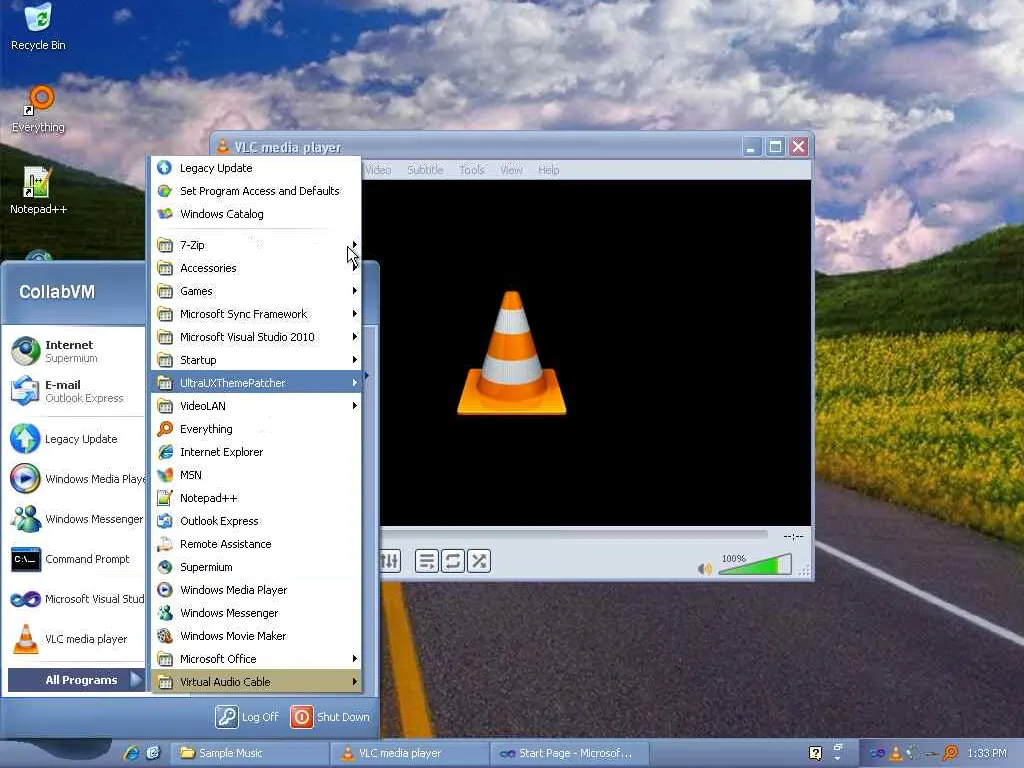Viewport: 1024px width, 768px height.
Task: Expand Startup program folder
Action: click(x=256, y=360)
